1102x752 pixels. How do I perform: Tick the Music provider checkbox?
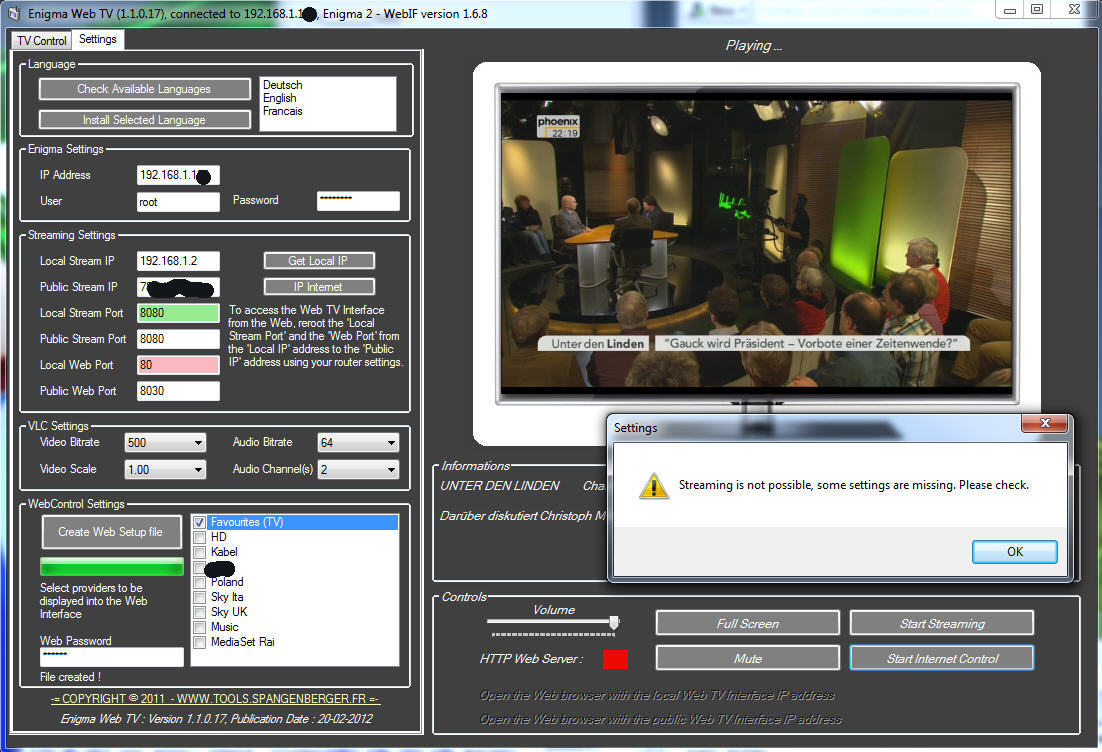[x=200, y=627]
